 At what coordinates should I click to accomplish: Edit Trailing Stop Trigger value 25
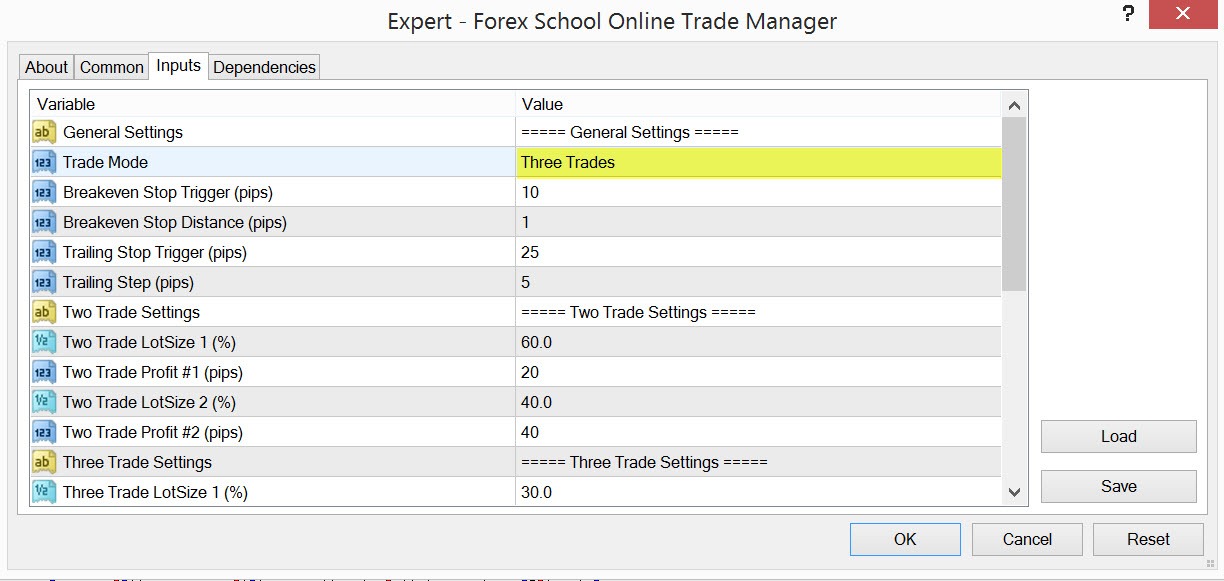pos(758,252)
